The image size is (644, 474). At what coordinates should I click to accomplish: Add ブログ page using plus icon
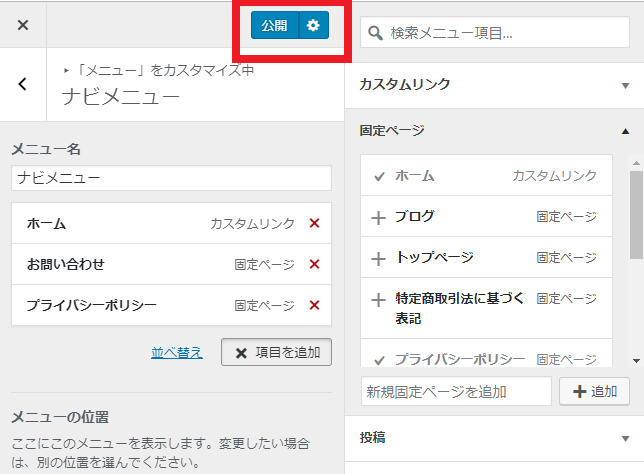(378, 216)
